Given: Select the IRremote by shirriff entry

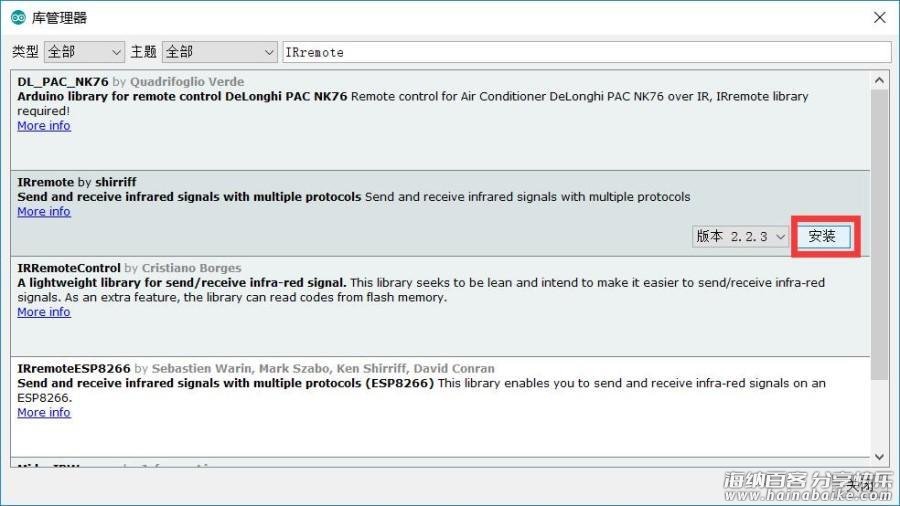Looking at the screenshot, I should [x=440, y=213].
